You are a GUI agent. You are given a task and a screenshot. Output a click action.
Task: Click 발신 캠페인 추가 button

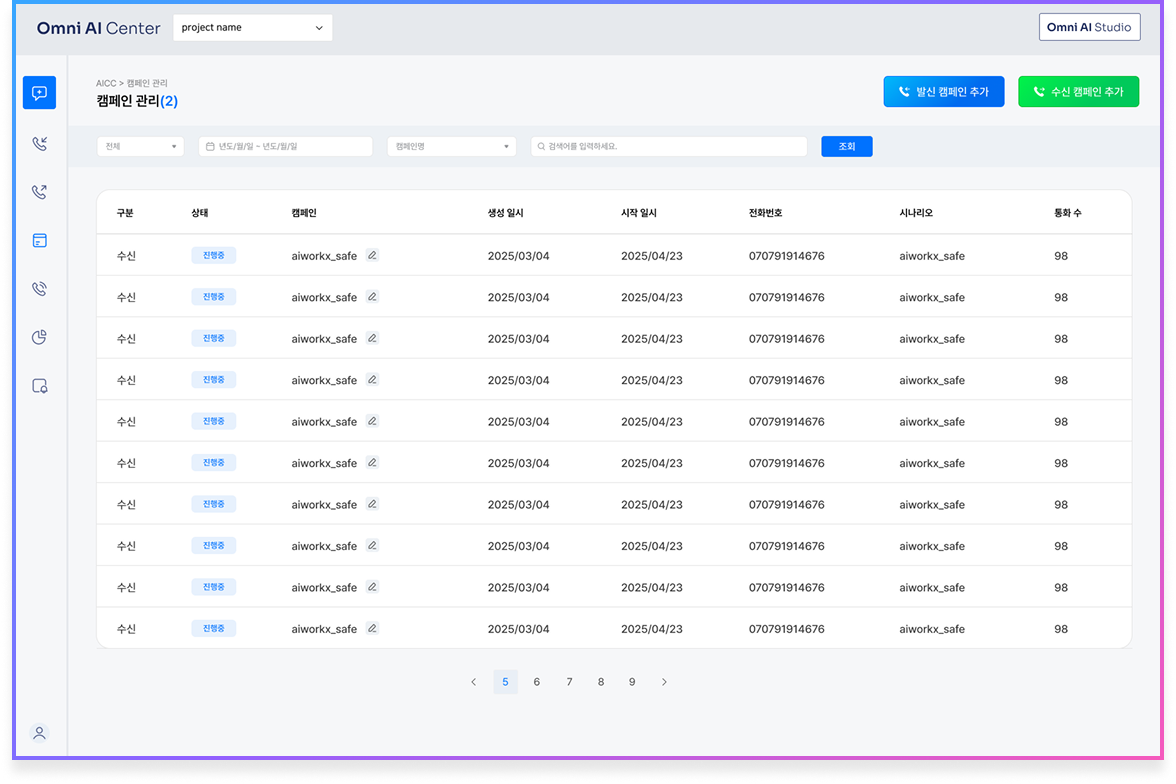(944, 92)
